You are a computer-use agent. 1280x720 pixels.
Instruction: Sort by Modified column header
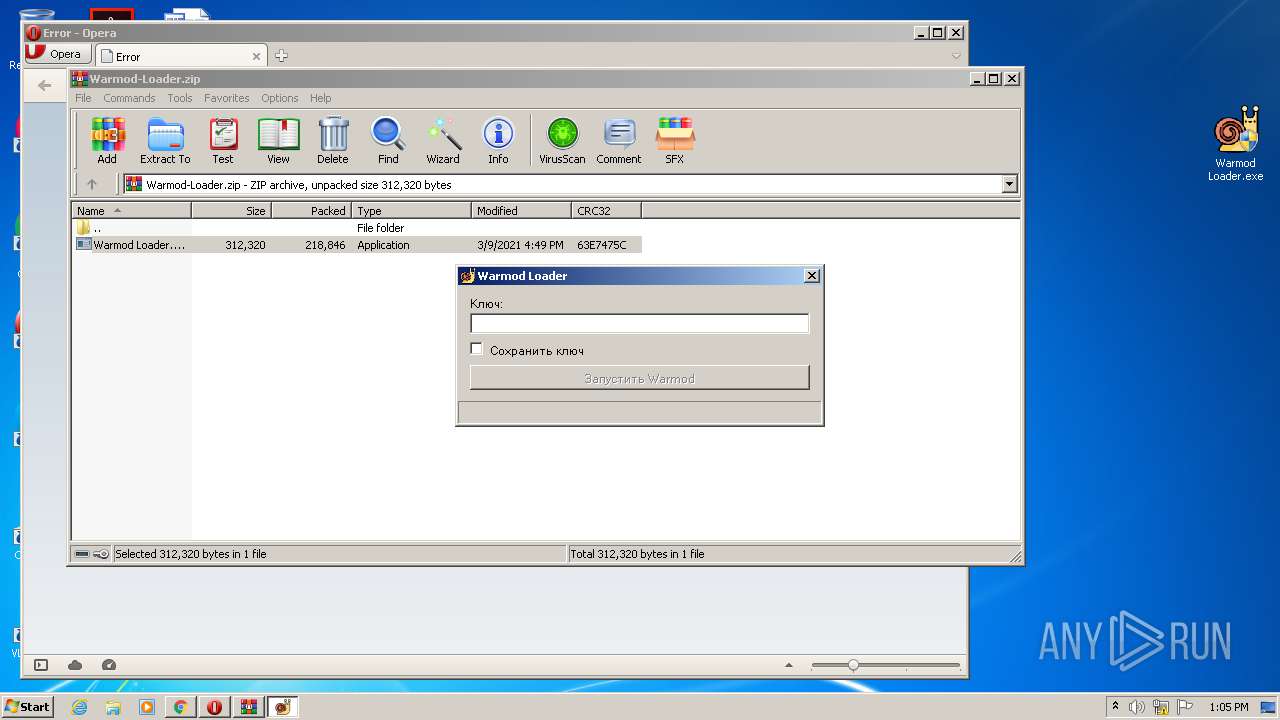[x=521, y=210]
